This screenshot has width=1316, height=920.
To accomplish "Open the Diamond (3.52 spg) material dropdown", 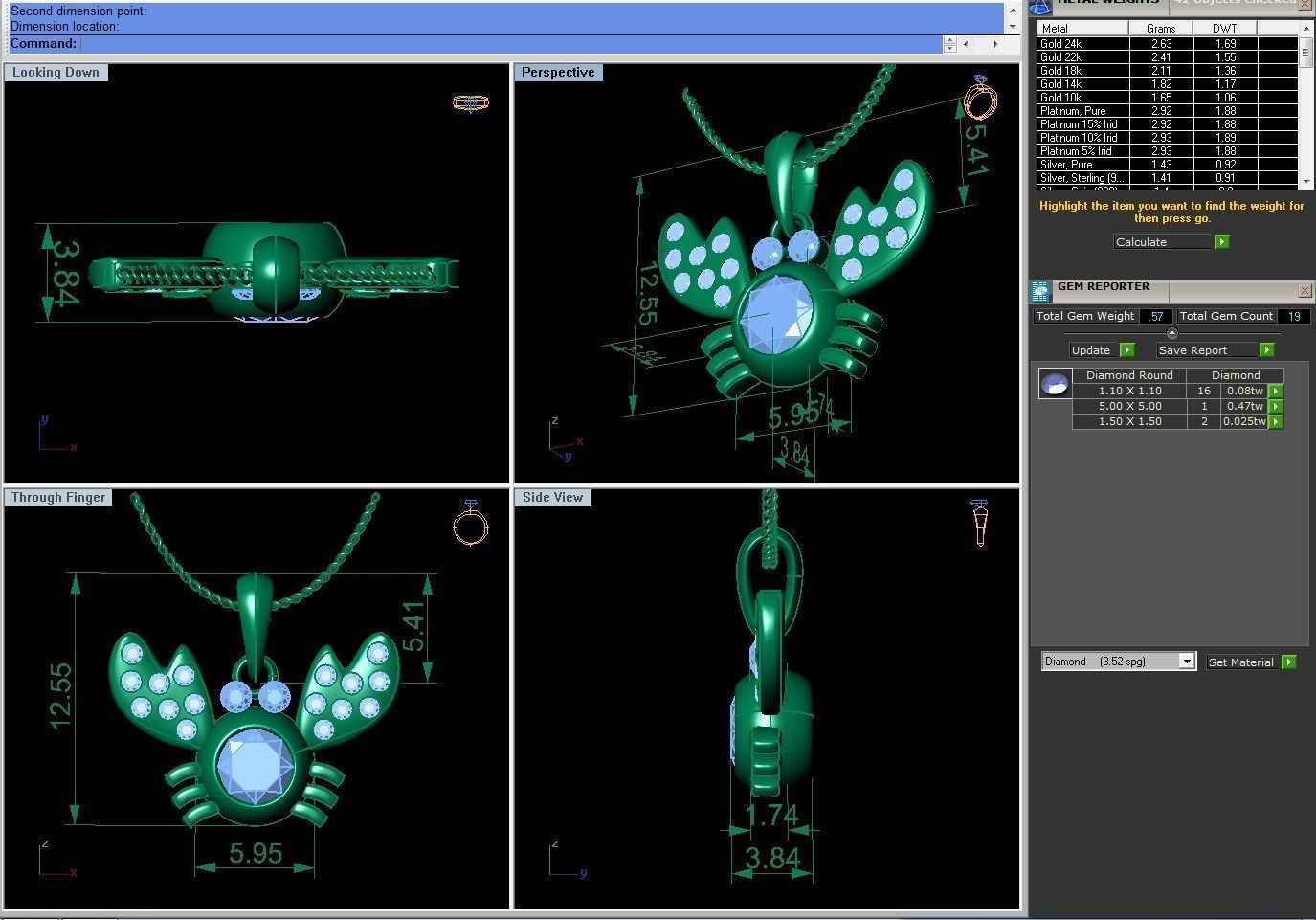I will pyautogui.click(x=1187, y=662).
